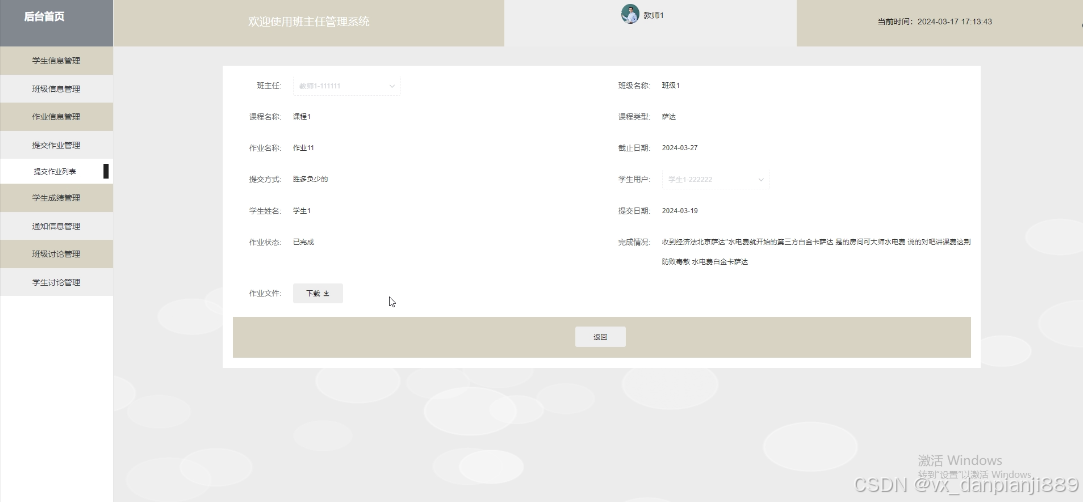1083x502 pixels.
Task: Click the 课程名称 value 课程1
Action: point(302,117)
